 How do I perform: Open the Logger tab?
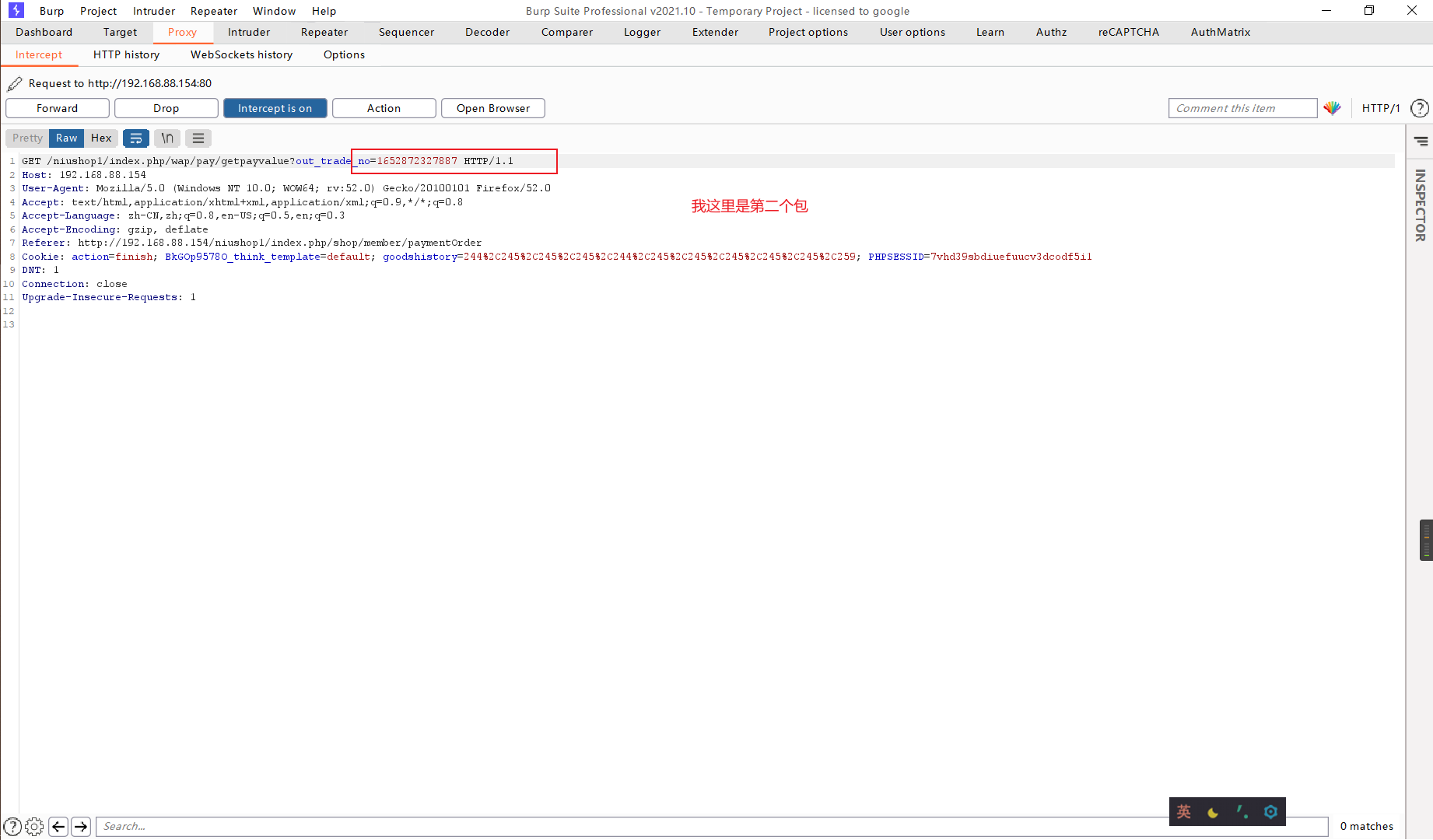point(642,32)
